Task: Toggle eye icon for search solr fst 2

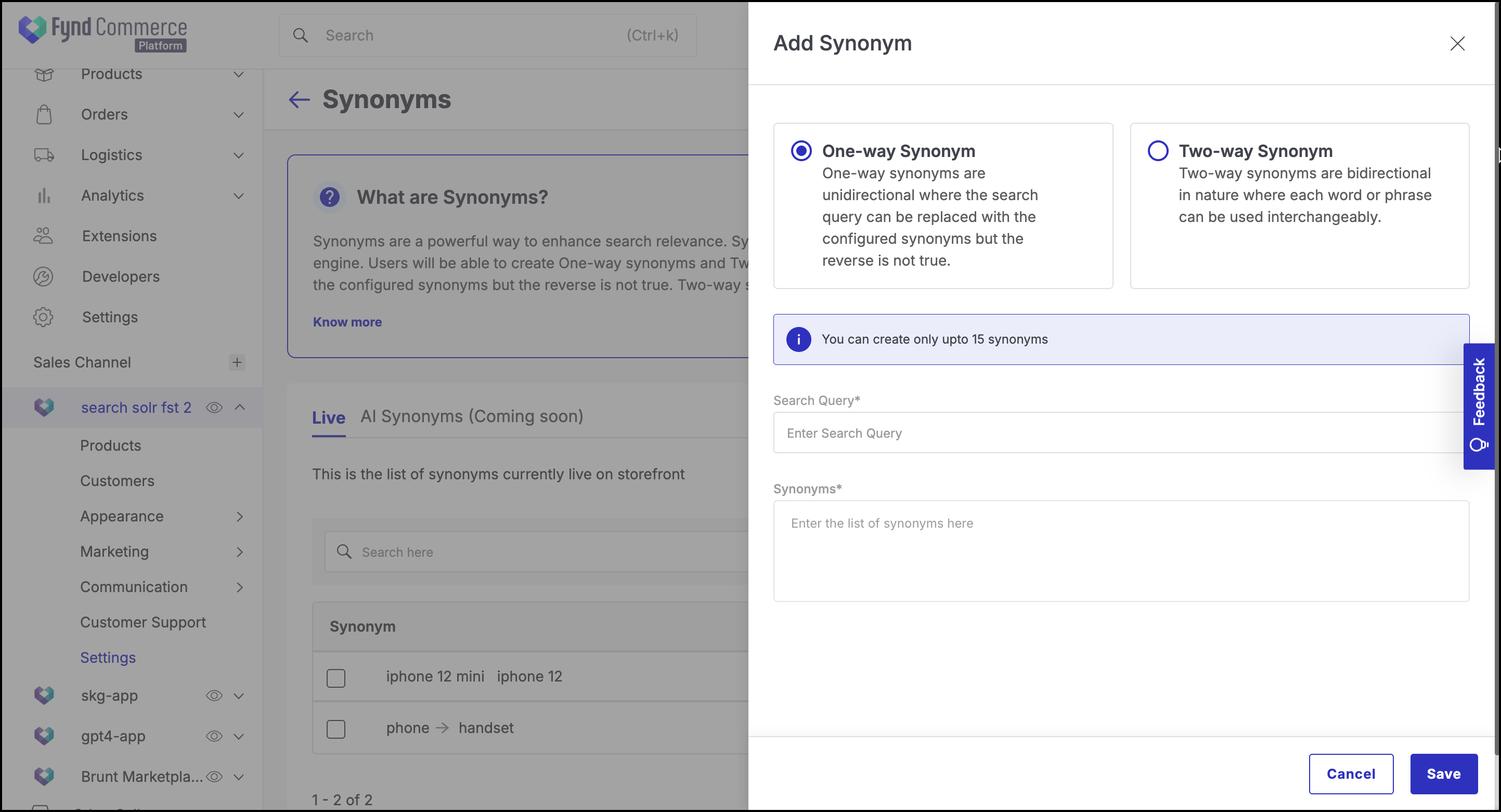Action: (x=214, y=407)
